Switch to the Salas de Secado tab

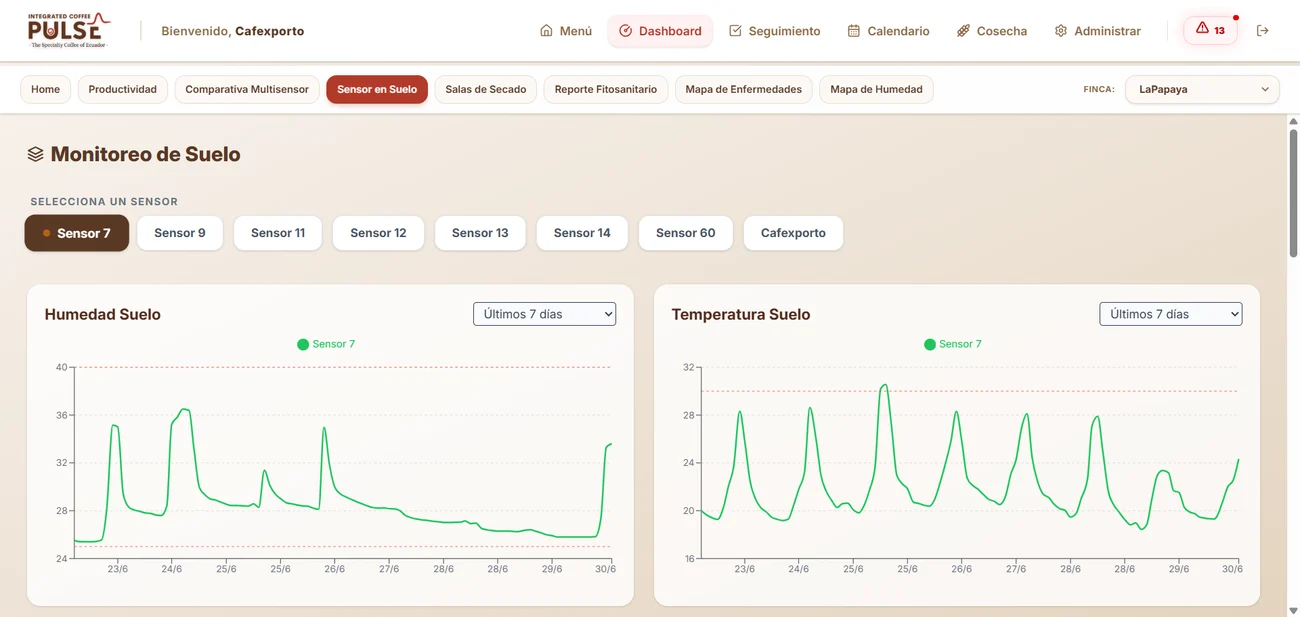pos(486,89)
